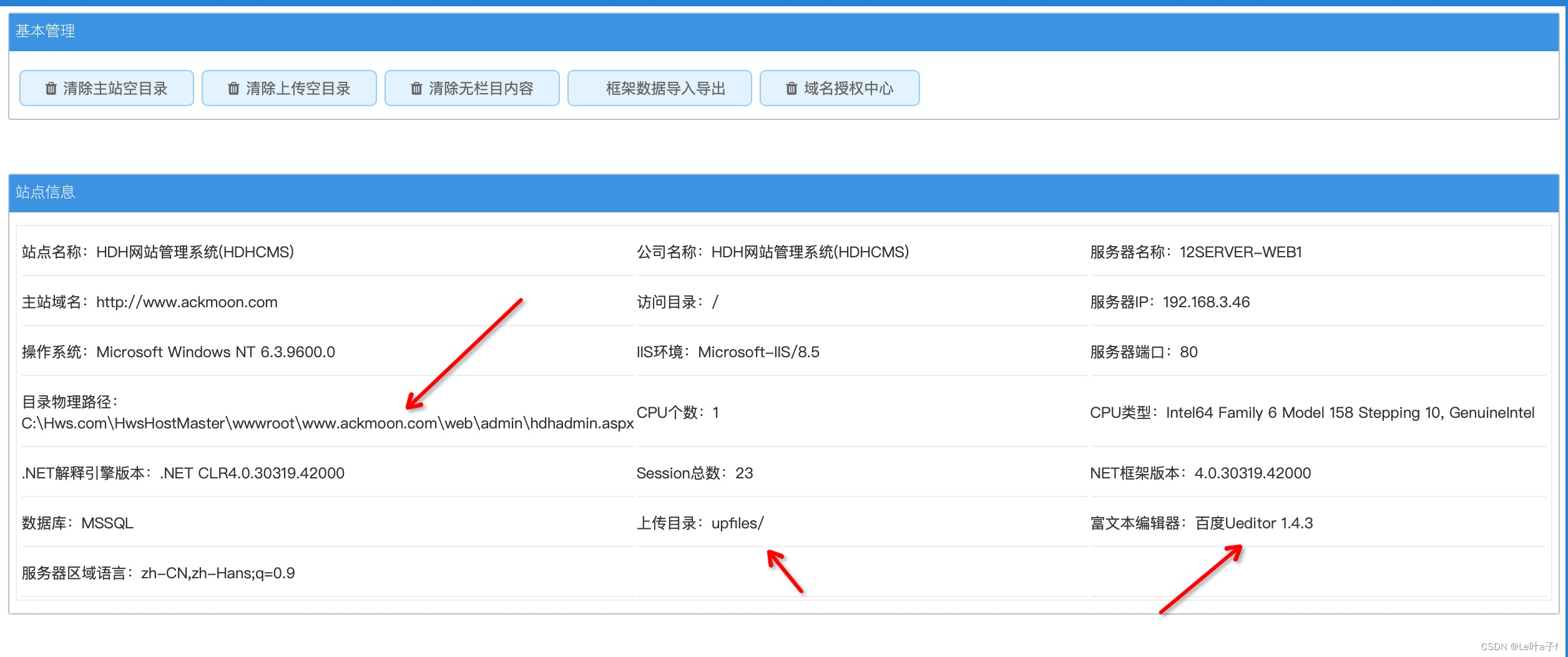Click the 基本管理 panel header
Screen dimensions: 1568x657
coord(783,31)
